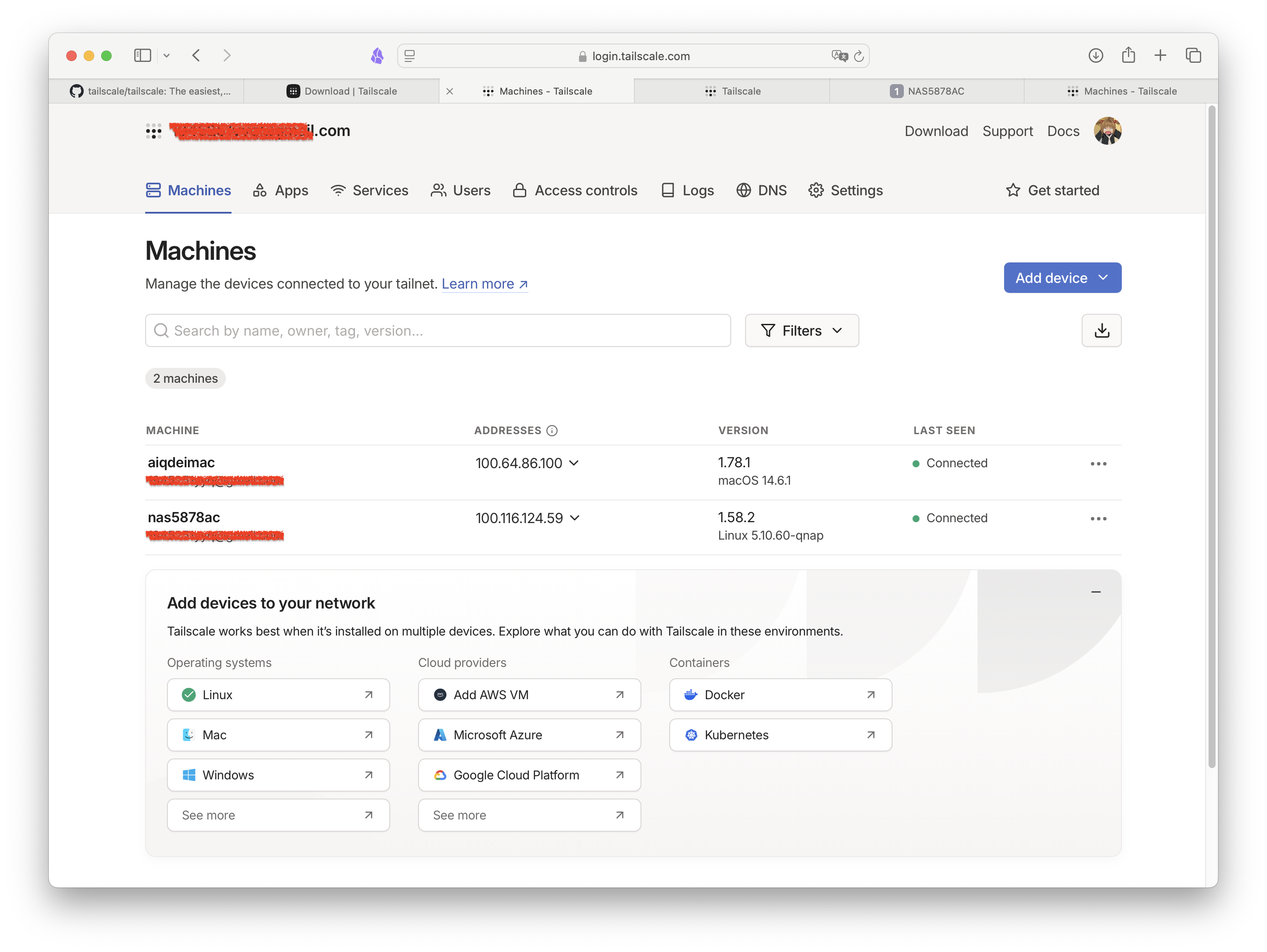Click See more under Cloud providers
Viewport: 1267px width, 952px height.
(x=529, y=815)
